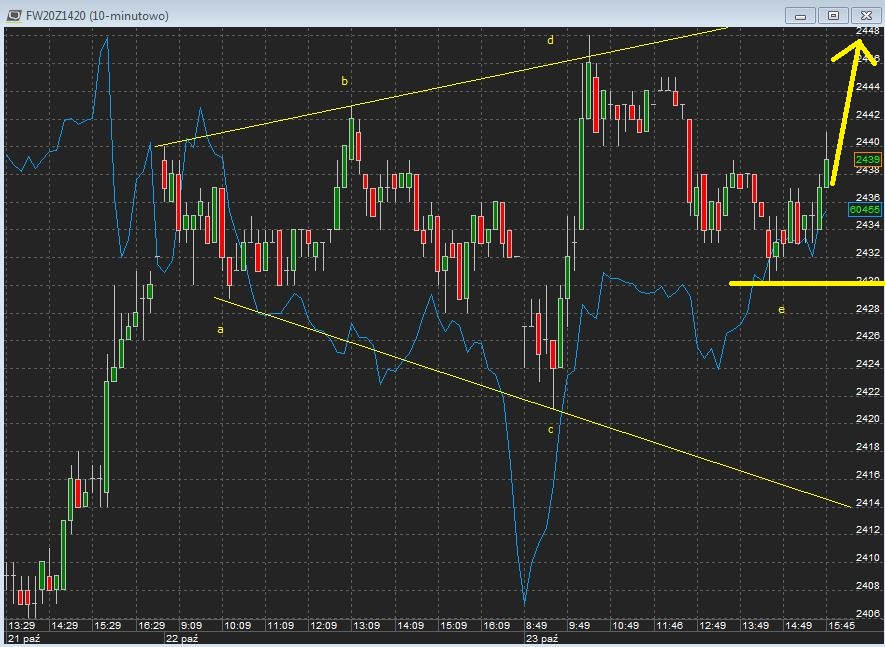Click time axis label 13:09

point(367,625)
